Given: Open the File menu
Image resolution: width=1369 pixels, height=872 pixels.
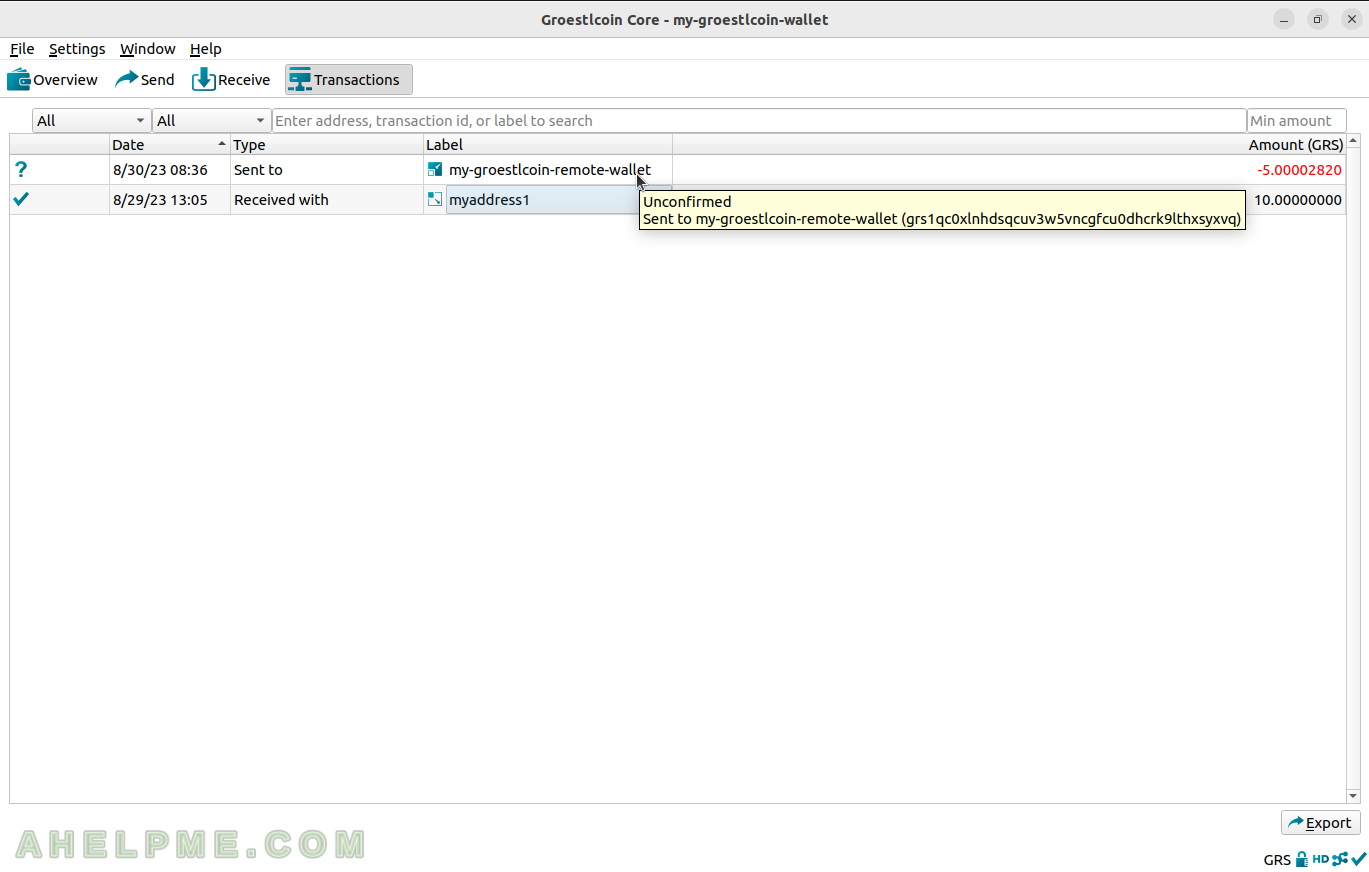Looking at the screenshot, I should point(22,49).
